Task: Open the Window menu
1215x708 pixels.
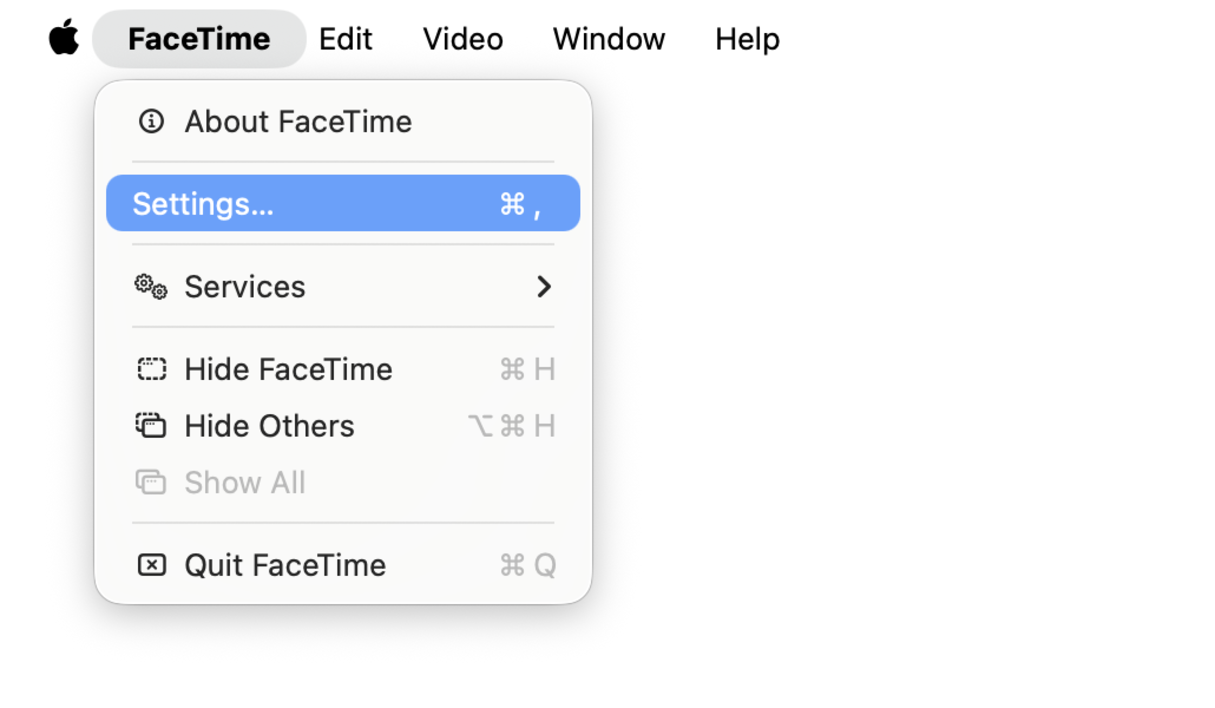Action: click(x=609, y=39)
